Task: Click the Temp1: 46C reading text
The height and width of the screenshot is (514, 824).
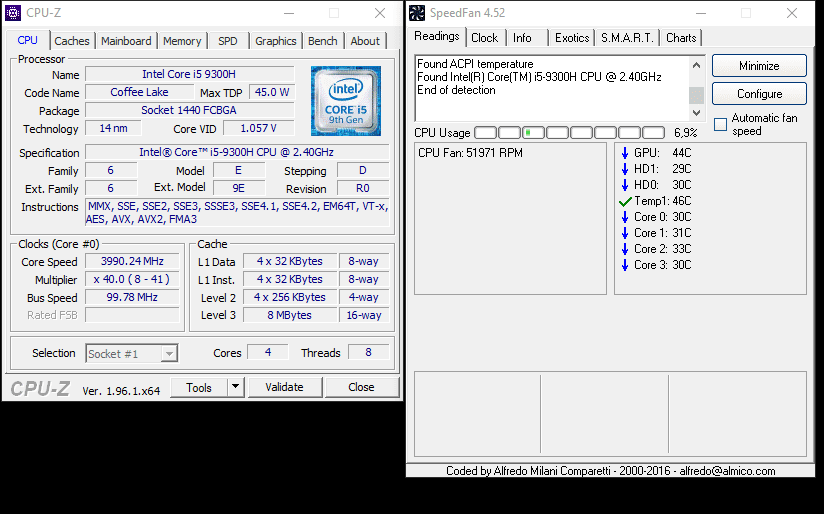Action: point(663,201)
